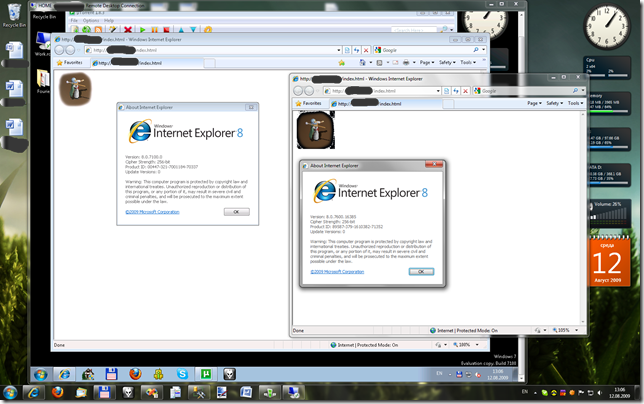Click Back button in remote-session IE window
The image size is (644, 404).
pyautogui.click(x=59, y=50)
